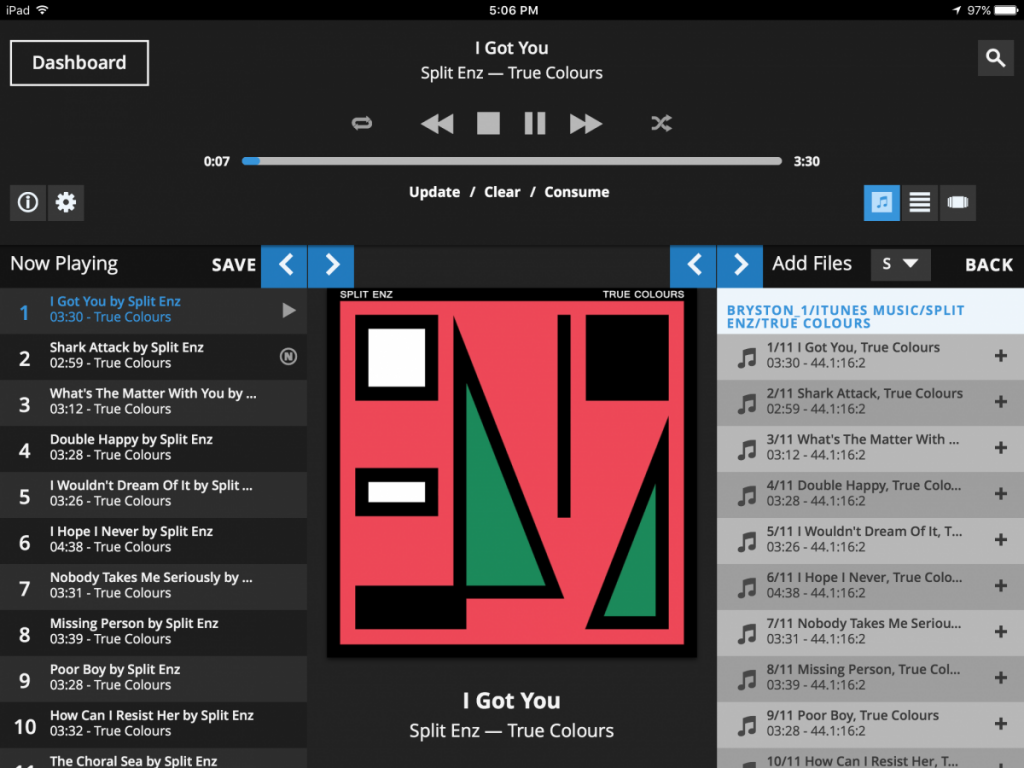
Task: Click note icon for 5/11 I Wouldn't Dream
Action: (x=746, y=541)
